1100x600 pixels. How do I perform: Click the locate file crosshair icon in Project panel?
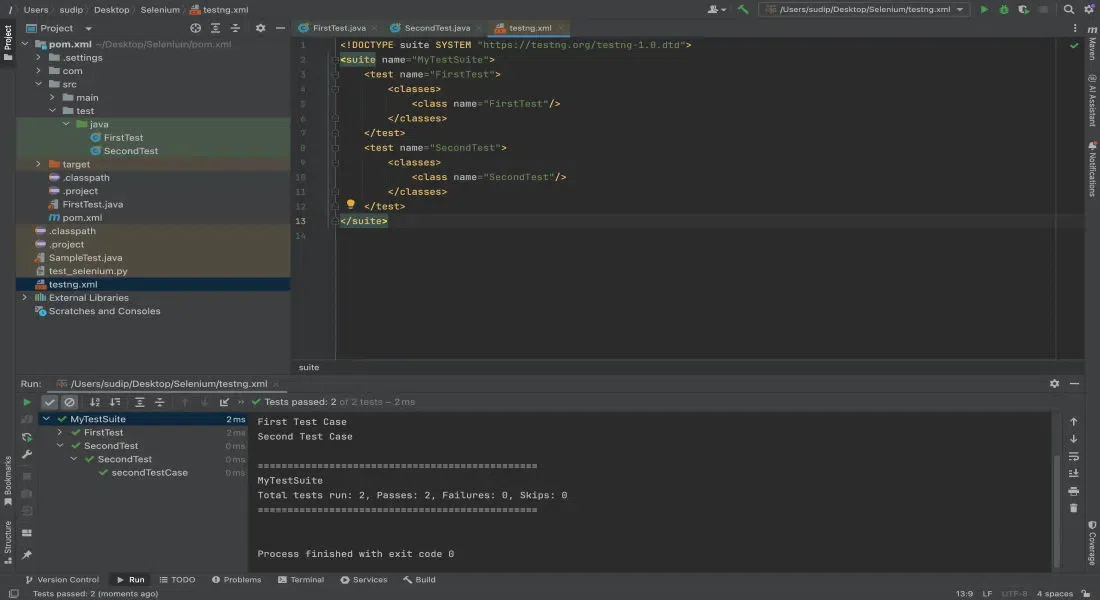click(195, 29)
